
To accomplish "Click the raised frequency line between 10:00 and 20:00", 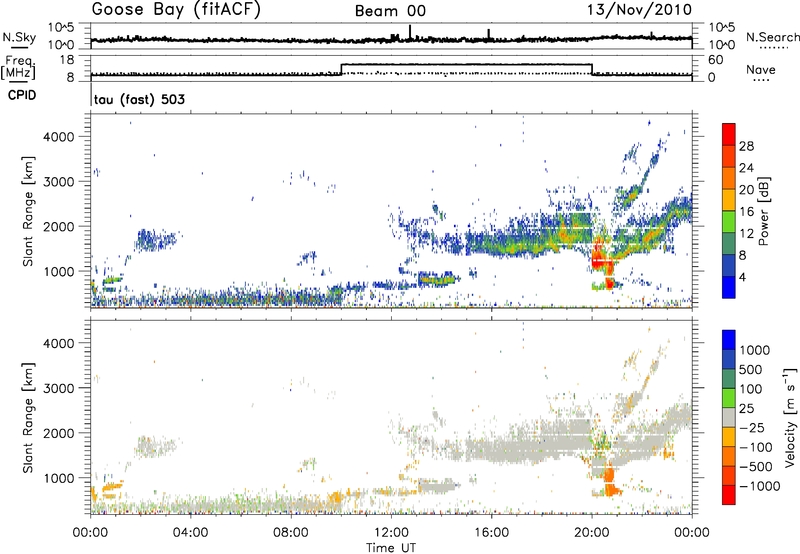I will click(466, 64).
